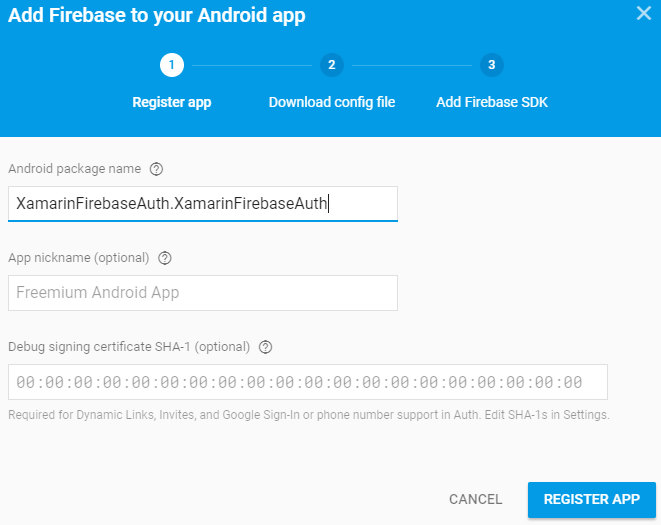Click the Debug signing certificate SHA-1 label

pos(128,347)
